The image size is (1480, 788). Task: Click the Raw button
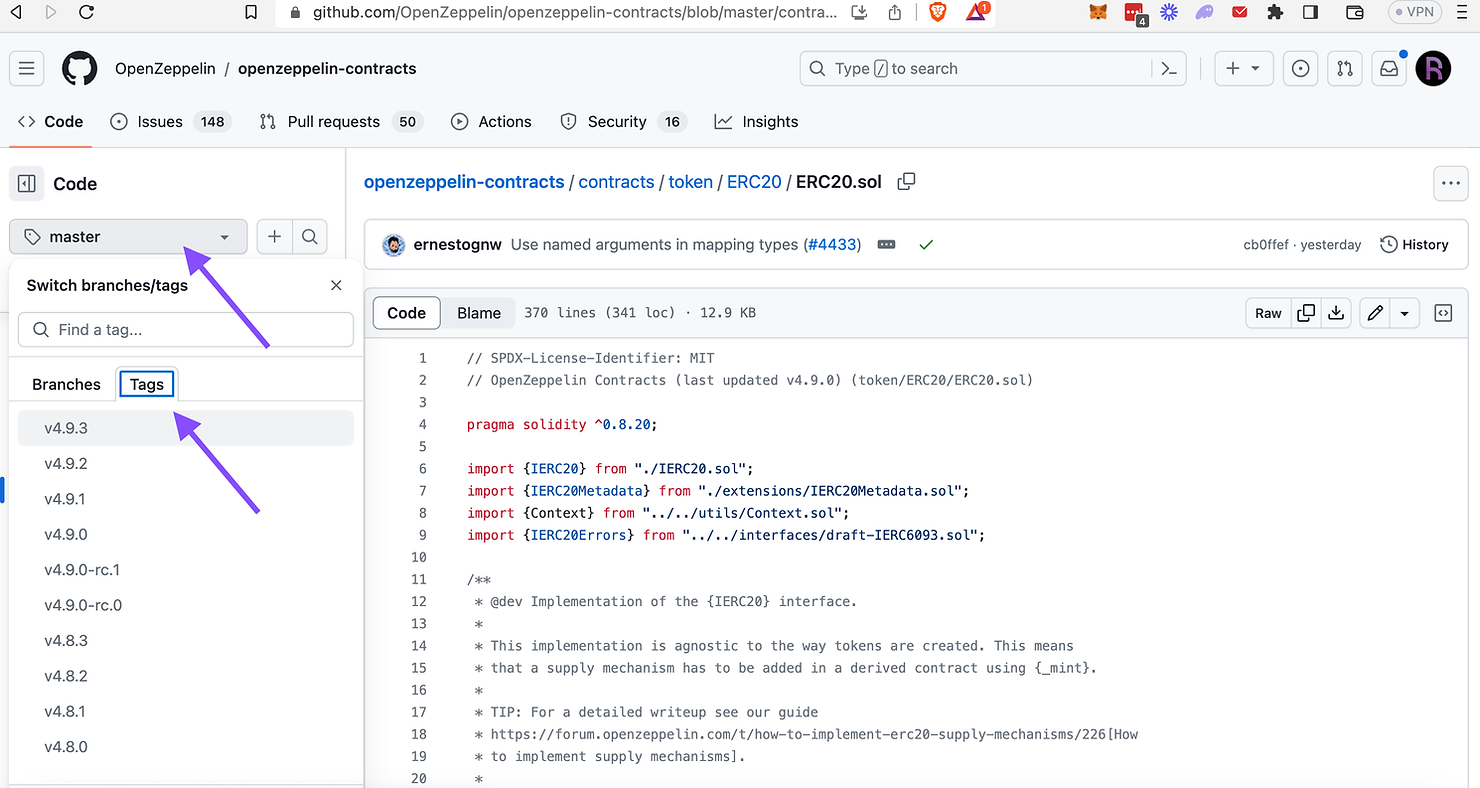[1268, 313]
